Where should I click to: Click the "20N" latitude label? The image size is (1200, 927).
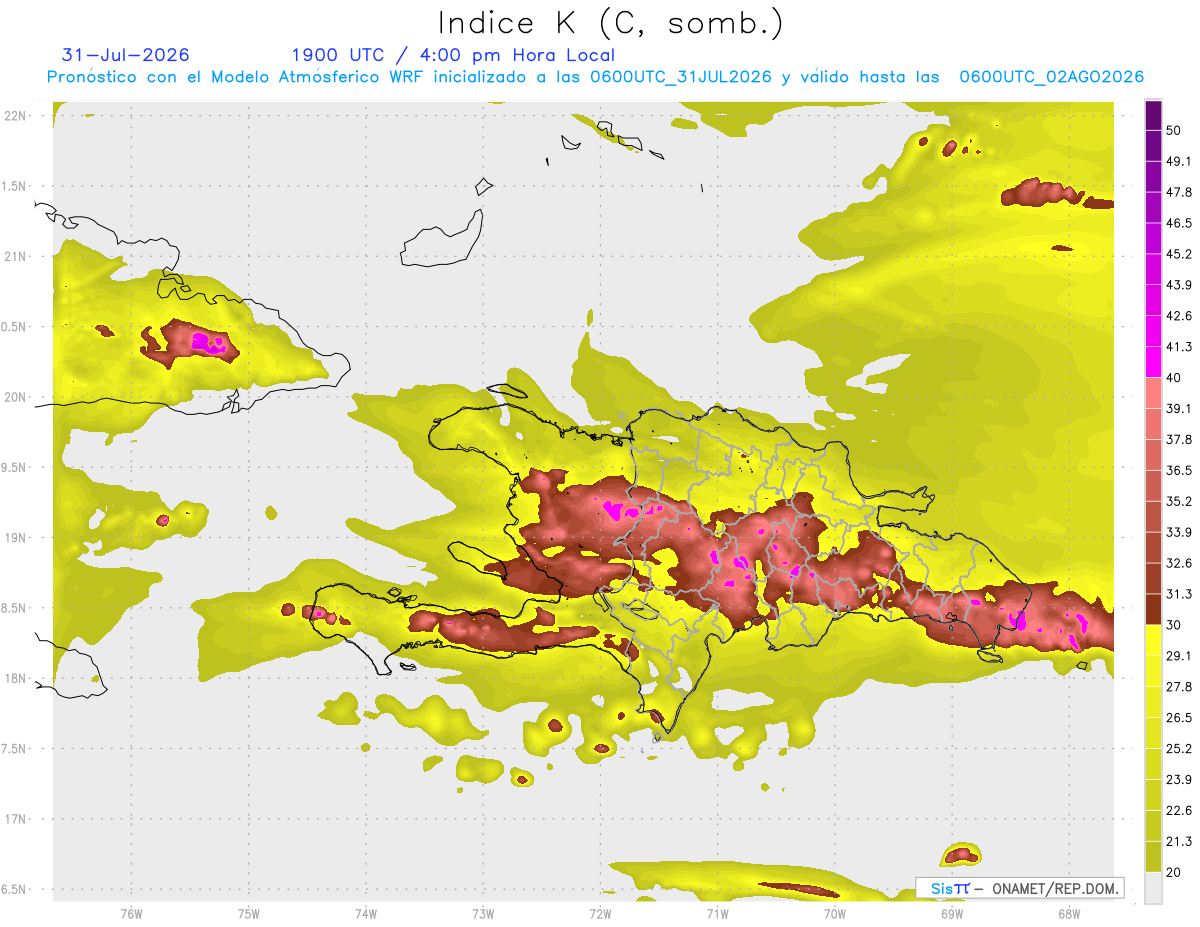14,397
